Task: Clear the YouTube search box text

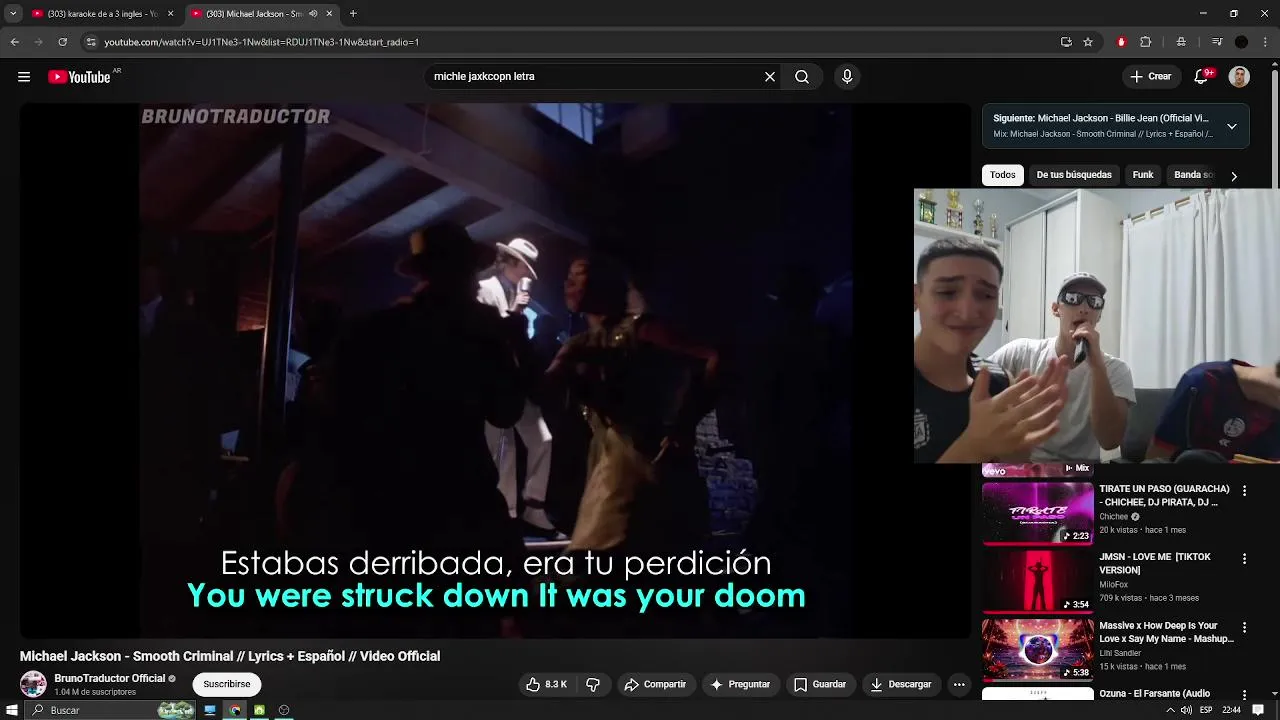Action: point(770,77)
